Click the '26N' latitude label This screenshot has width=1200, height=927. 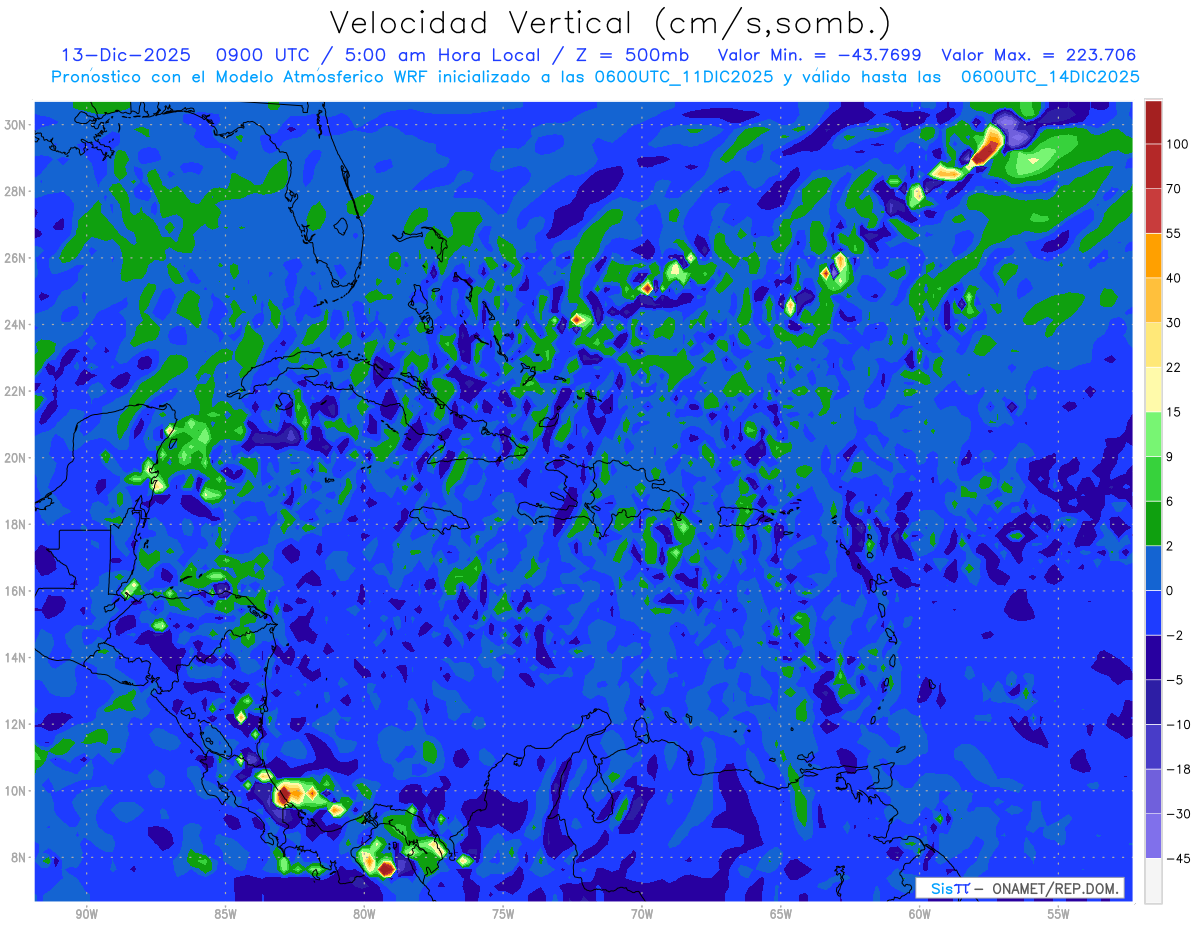[x=16, y=258]
